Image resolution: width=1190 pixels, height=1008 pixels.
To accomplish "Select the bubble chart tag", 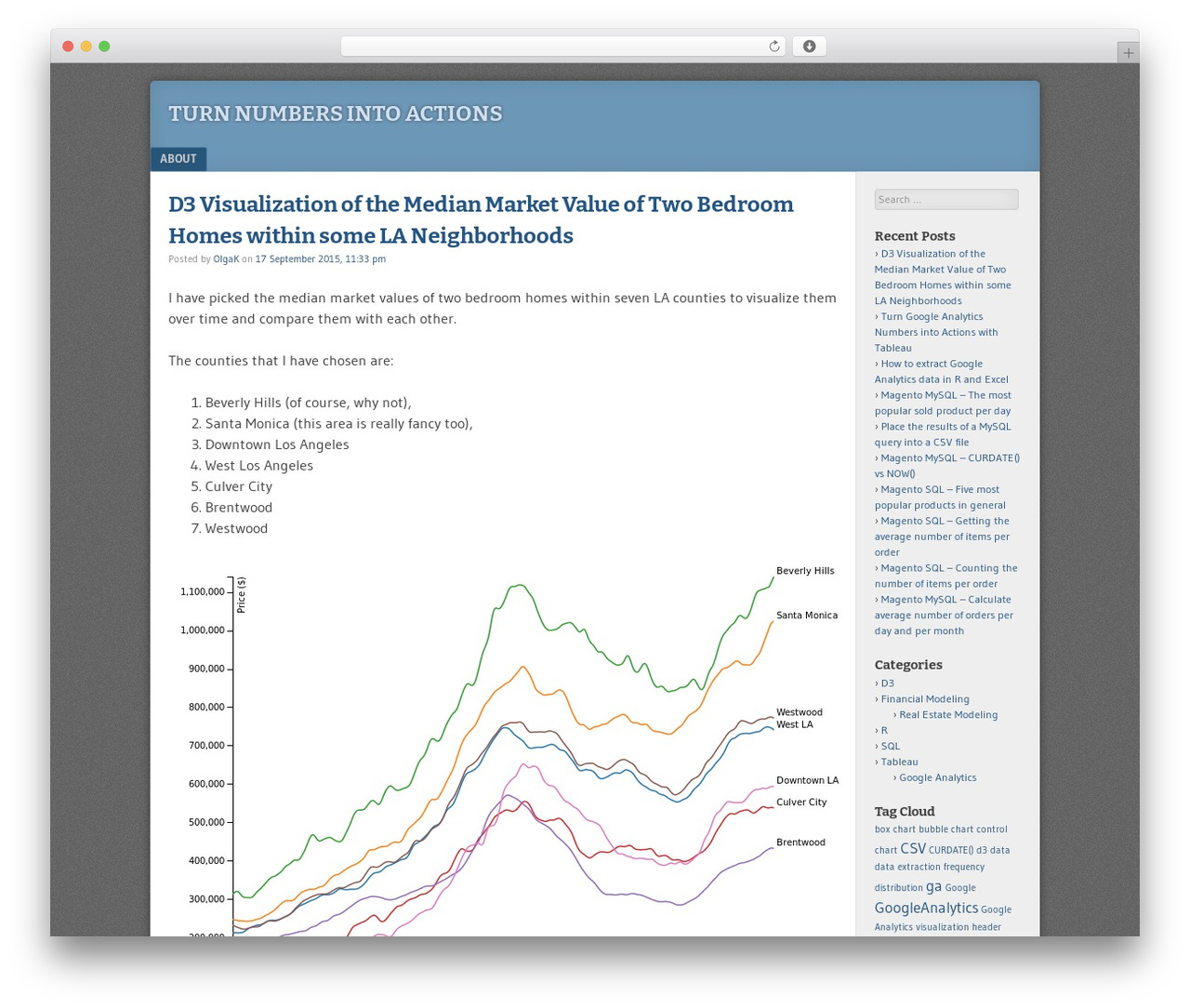I will tap(945, 829).
